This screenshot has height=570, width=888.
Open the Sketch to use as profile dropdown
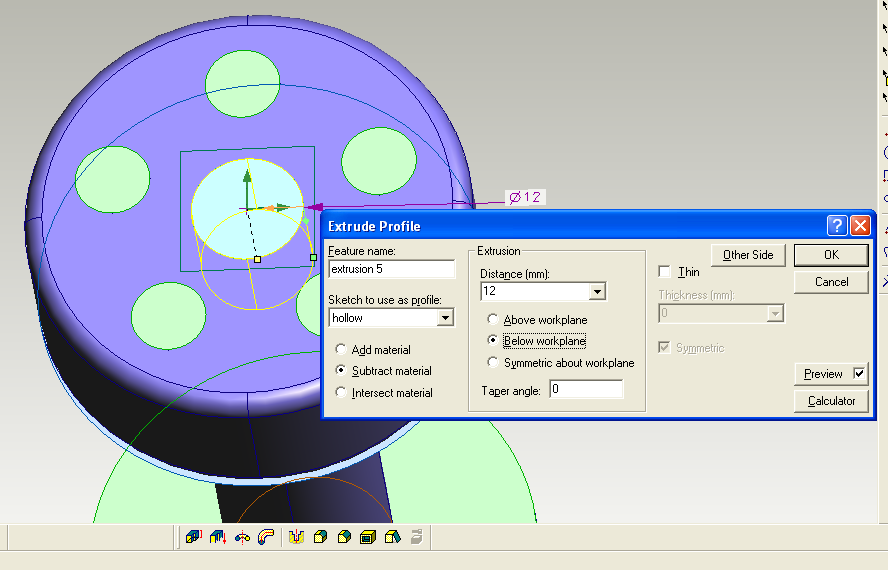445,317
